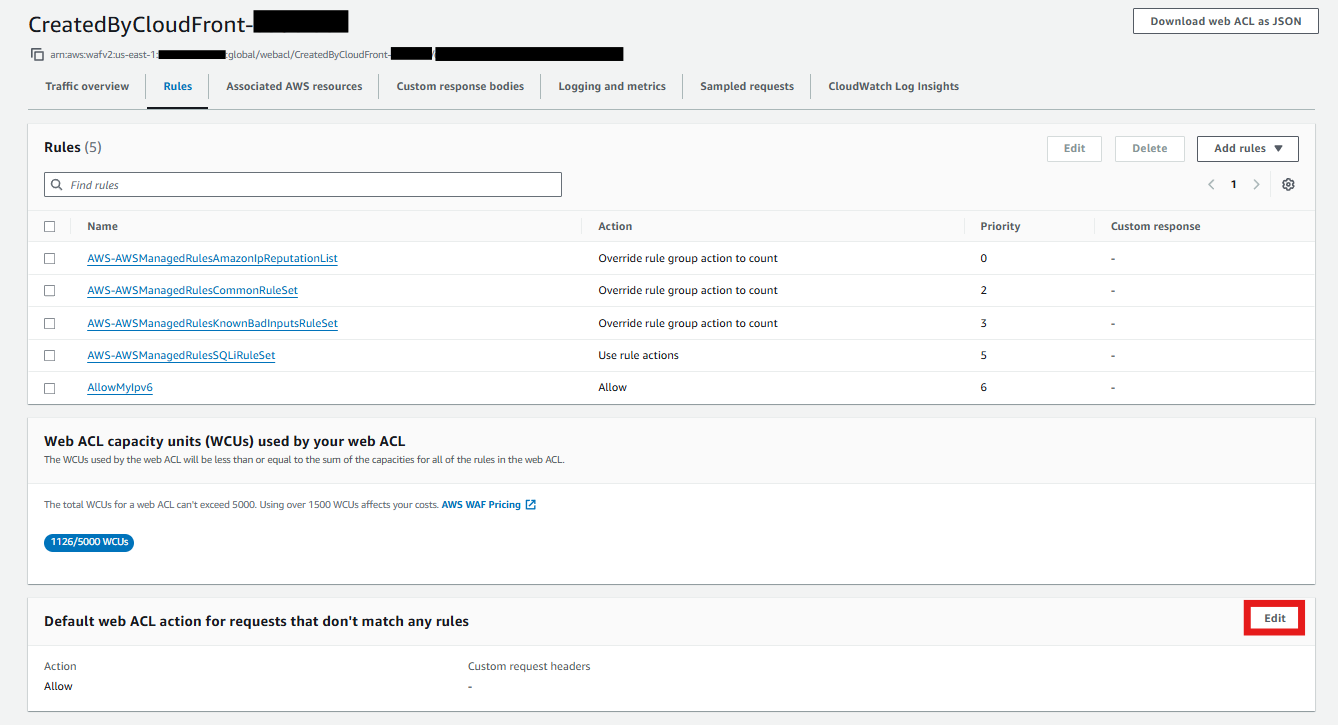This screenshot has height=725, width=1338.
Task: Click the Custom response column header
Action: pos(1155,226)
